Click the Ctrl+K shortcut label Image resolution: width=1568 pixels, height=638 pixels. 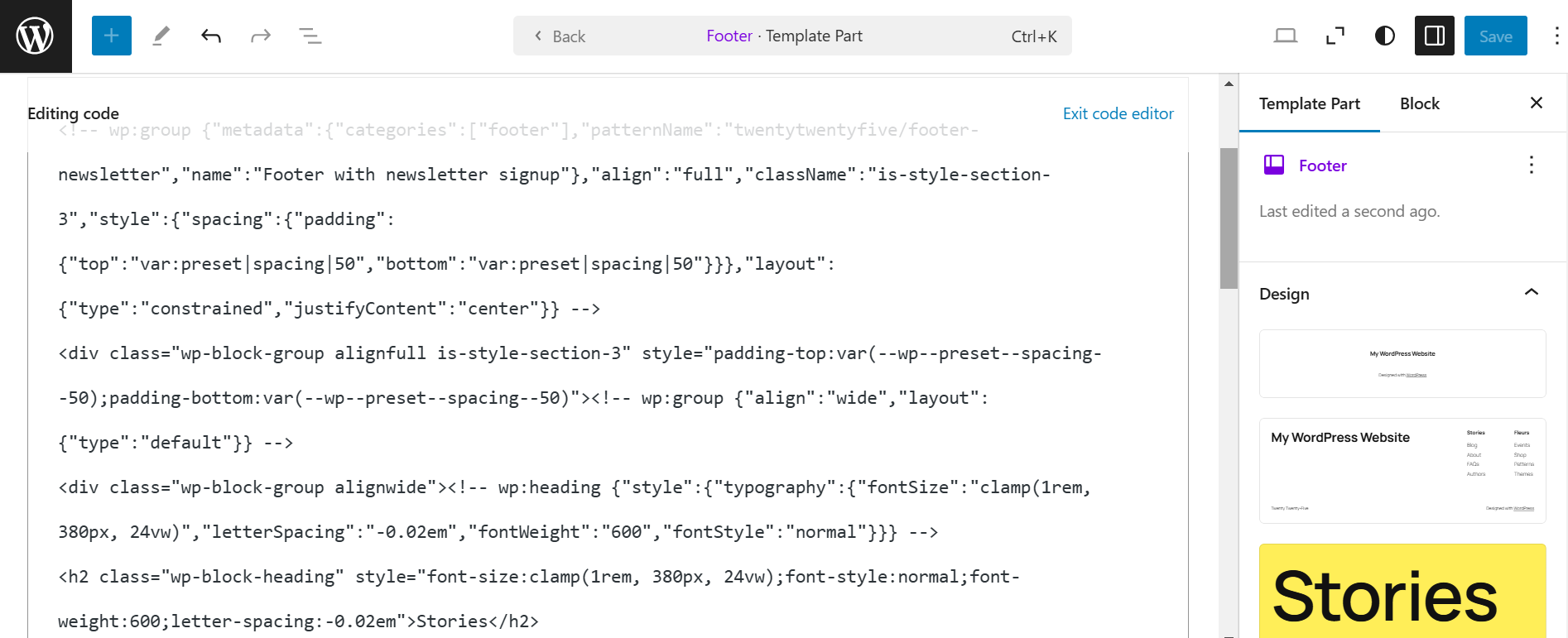[x=1034, y=36]
